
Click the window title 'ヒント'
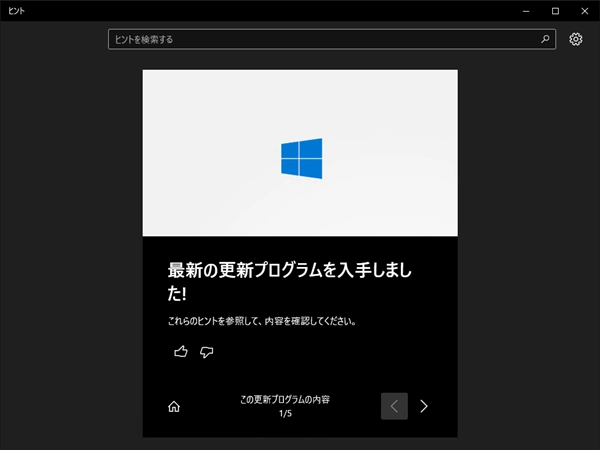[x=16, y=11]
